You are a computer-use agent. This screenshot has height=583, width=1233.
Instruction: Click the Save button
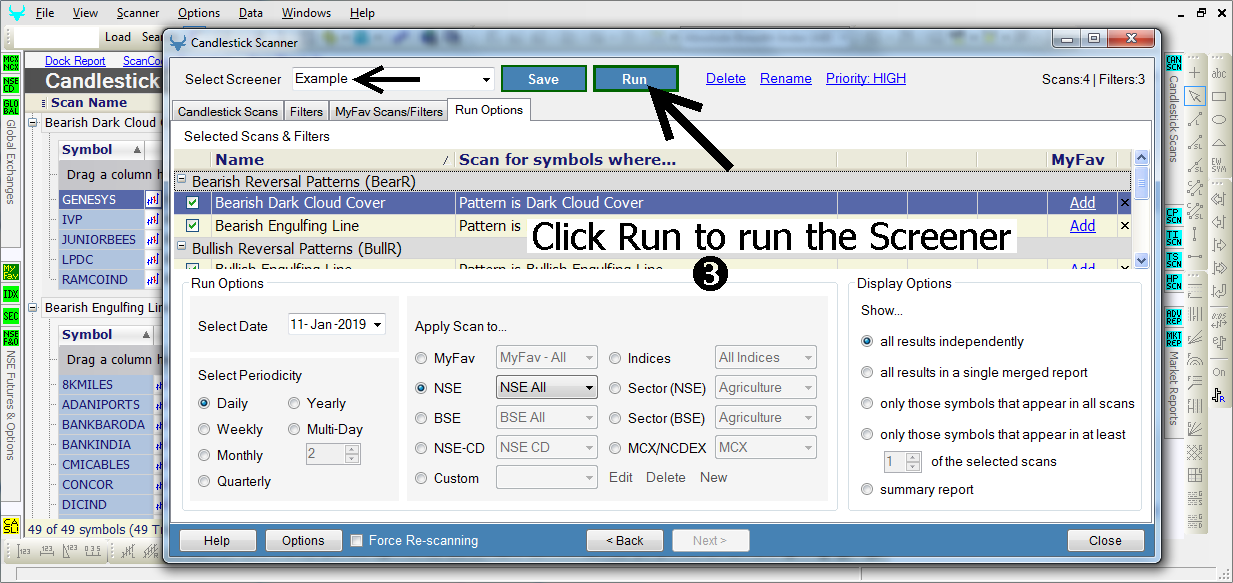click(543, 79)
